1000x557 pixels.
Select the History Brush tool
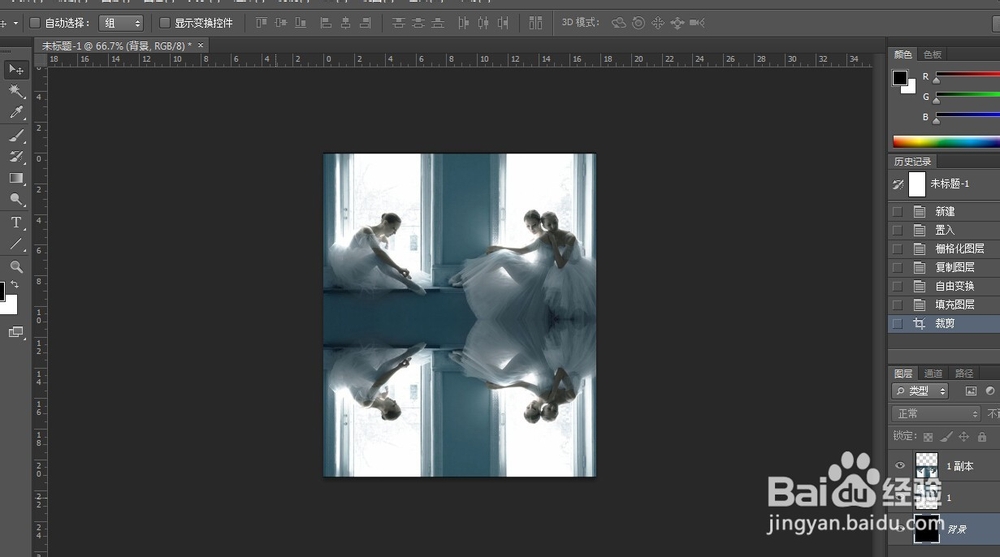coord(16,157)
